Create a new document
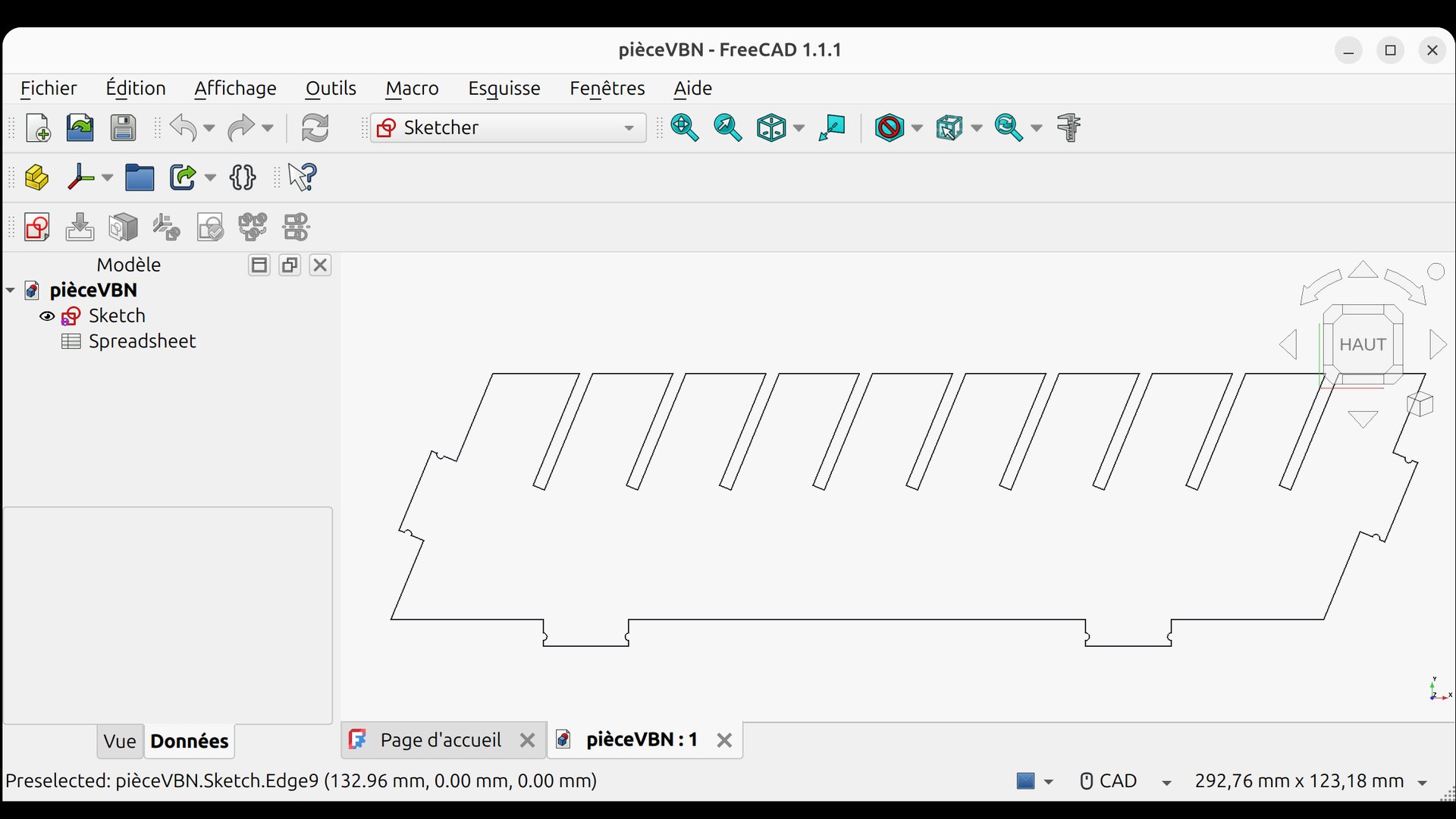Image resolution: width=1456 pixels, height=819 pixels. pos(37,127)
